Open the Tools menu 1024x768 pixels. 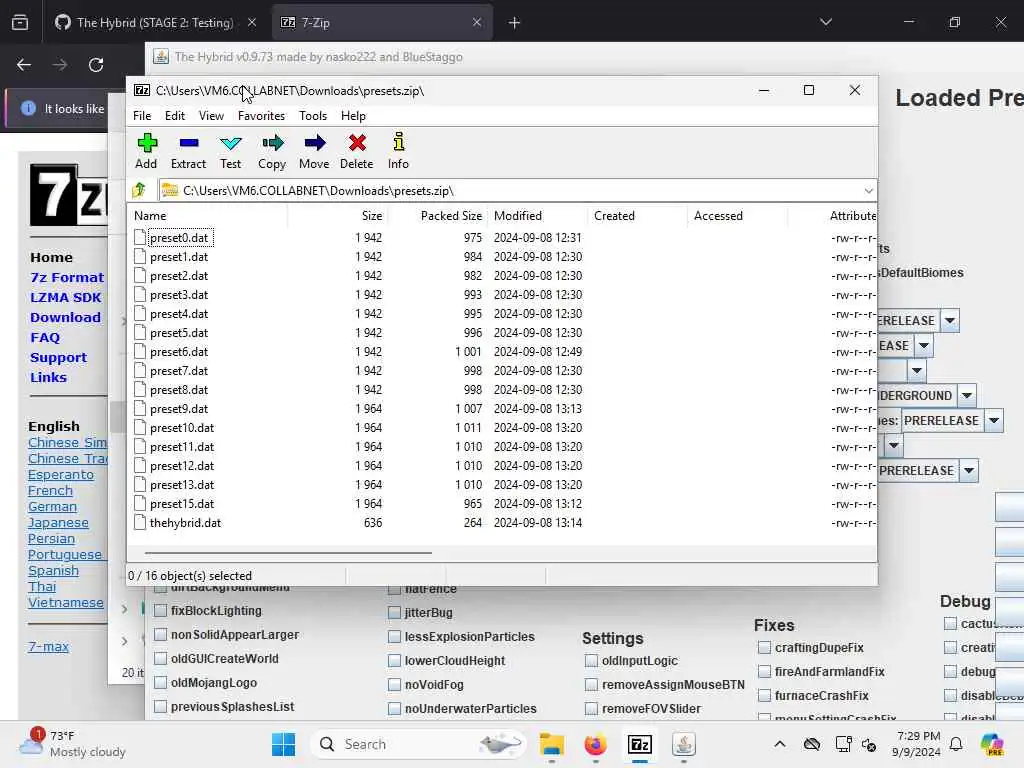click(313, 116)
